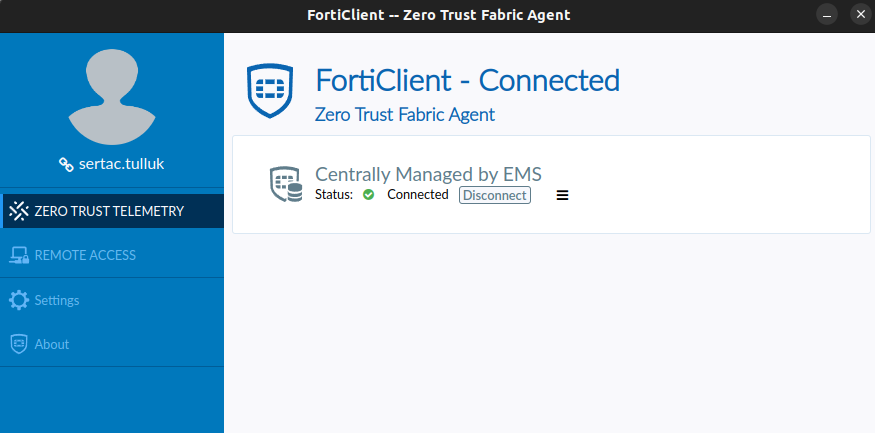
Task: Click the EMS shield-database icon
Action: 286,184
